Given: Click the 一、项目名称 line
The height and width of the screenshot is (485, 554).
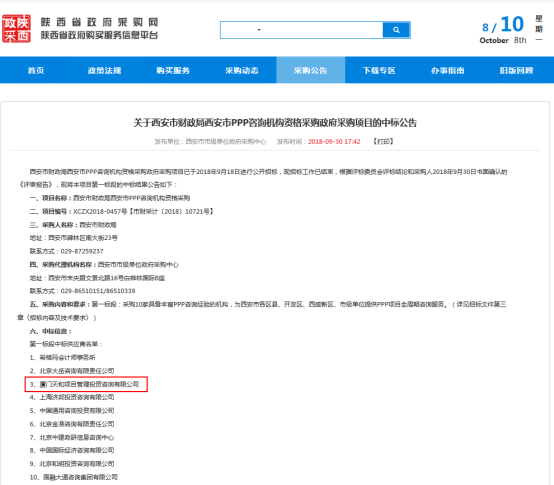Looking at the screenshot, I should click(x=110, y=198).
